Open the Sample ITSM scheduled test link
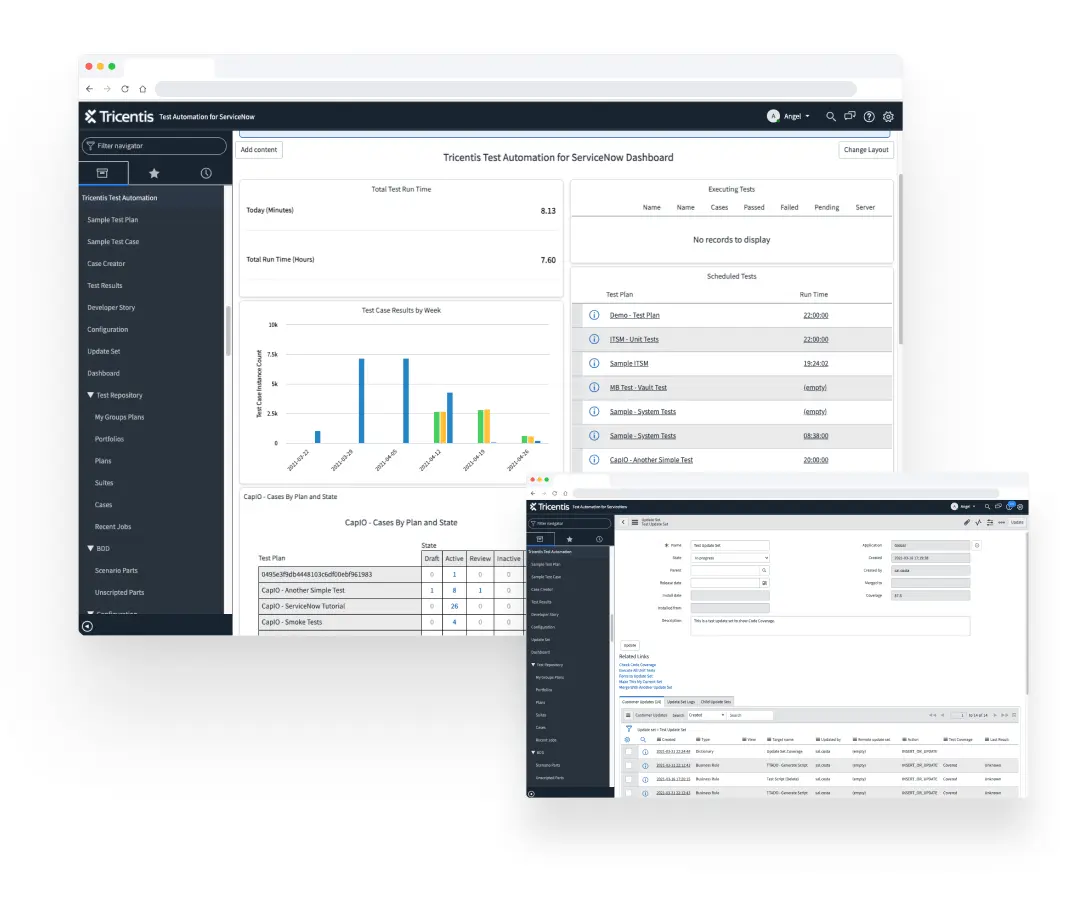Screen dimensions: 1080x900 629,364
